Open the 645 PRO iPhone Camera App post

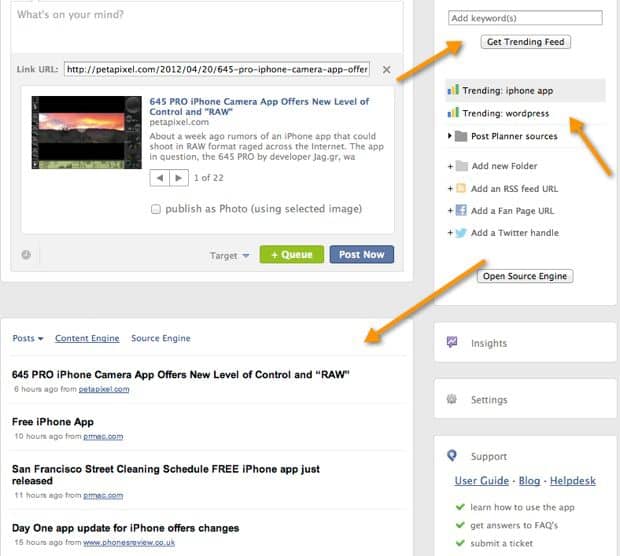point(181,374)
